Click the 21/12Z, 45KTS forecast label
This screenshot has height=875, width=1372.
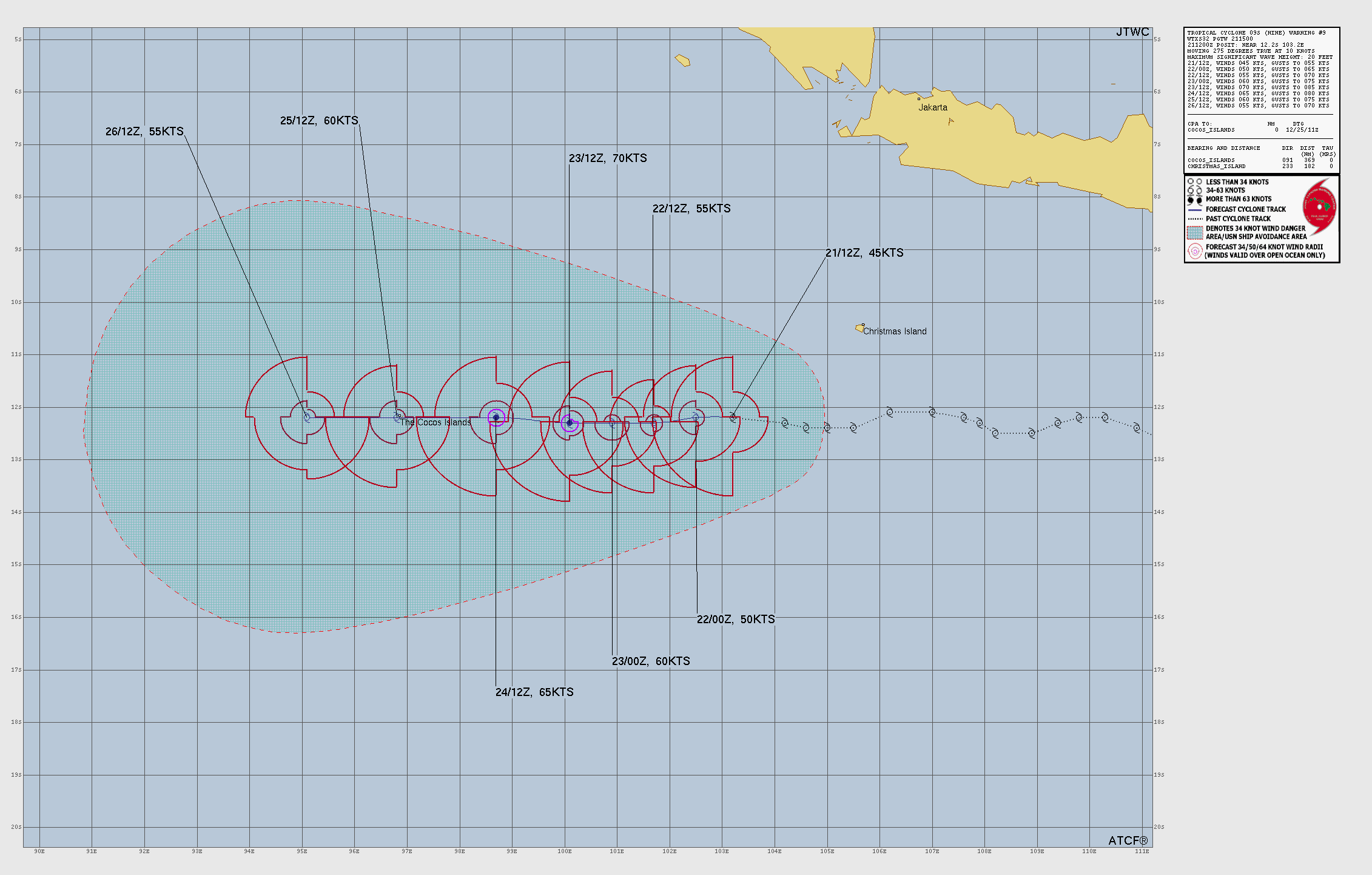coord(864,253)
